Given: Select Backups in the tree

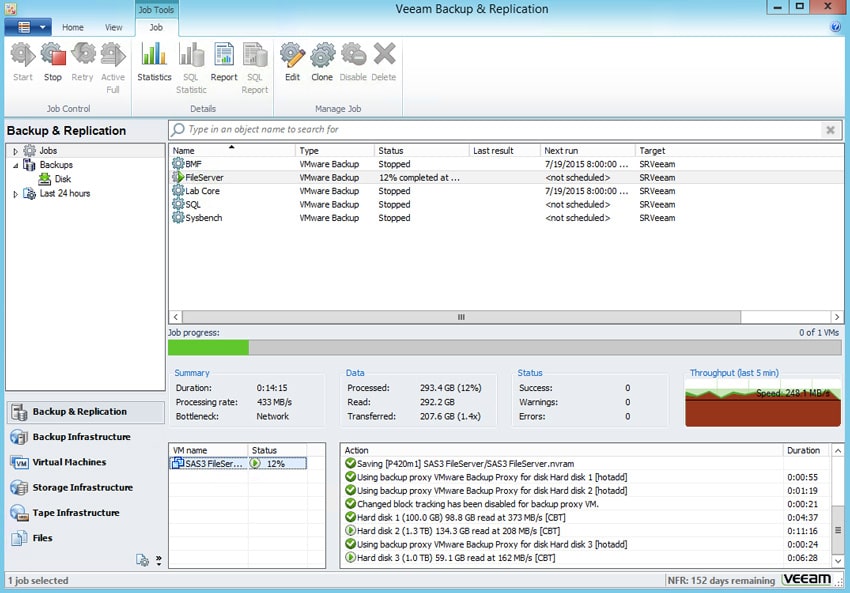Looking at the screenshot, I should point(56,165).
